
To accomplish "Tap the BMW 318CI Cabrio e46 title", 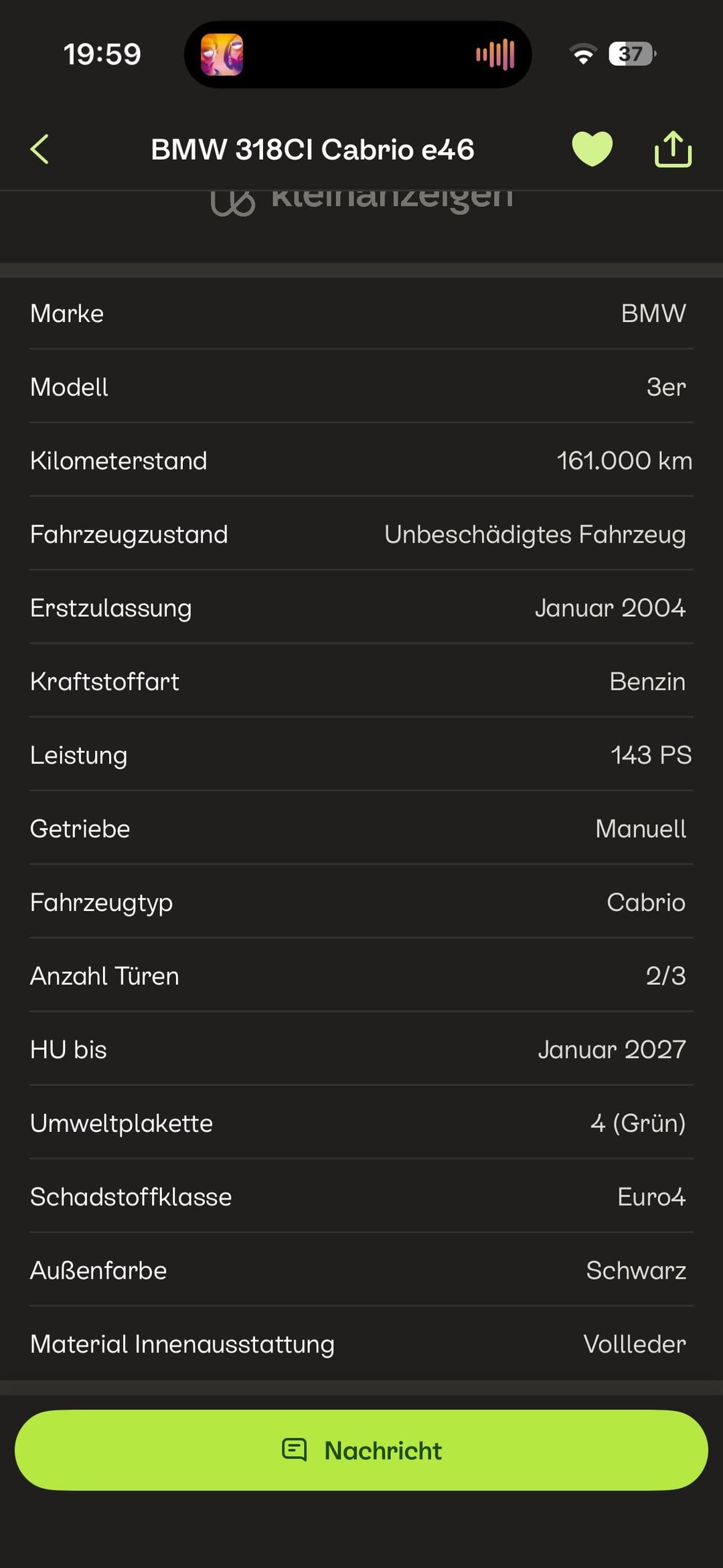I will [312, 149].
